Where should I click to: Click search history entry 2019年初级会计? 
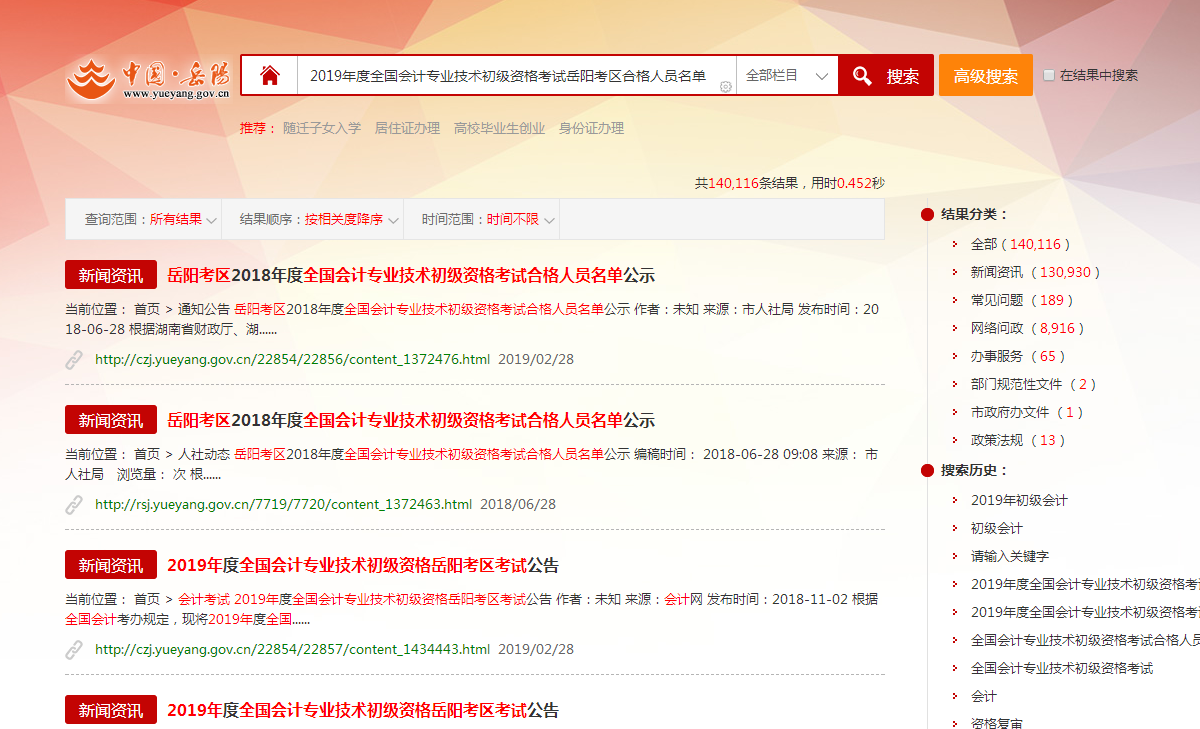[x=1019, y=500]
